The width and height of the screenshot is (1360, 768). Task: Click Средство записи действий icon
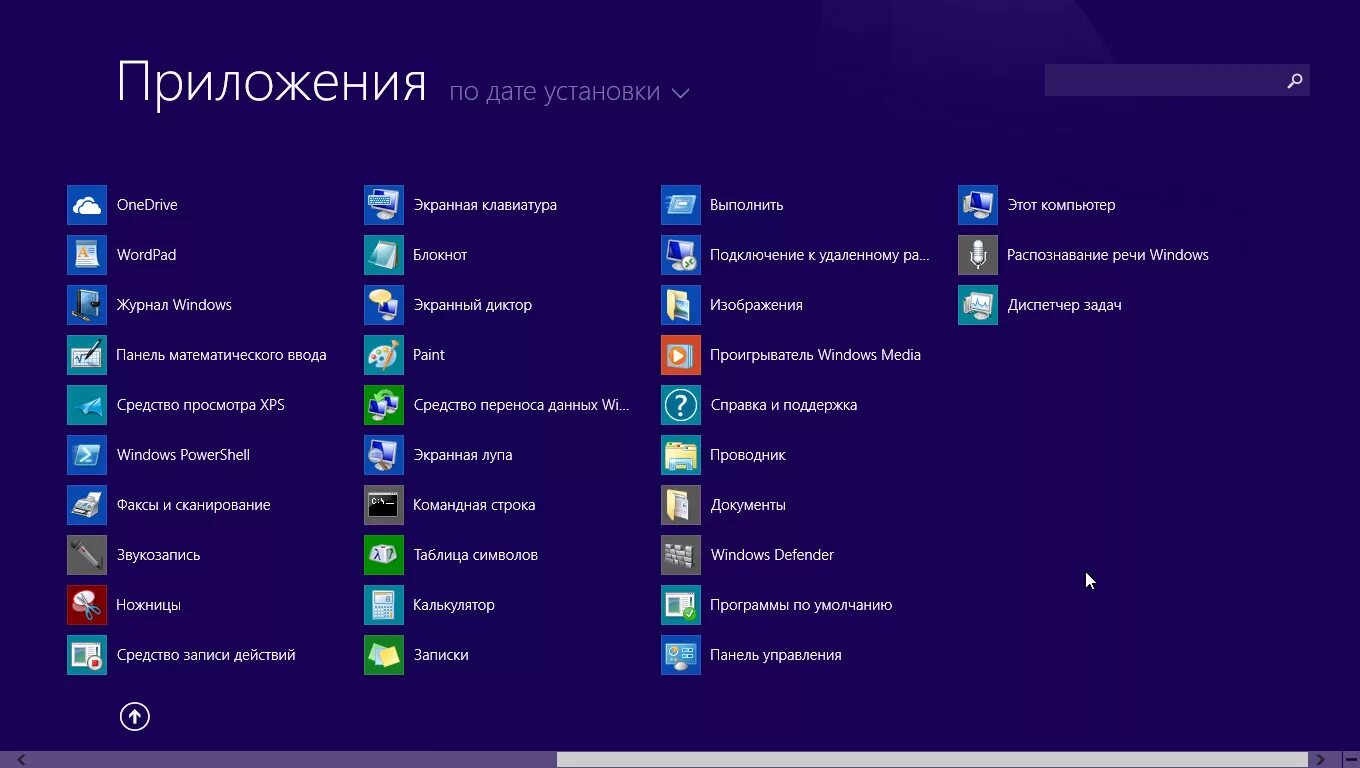click(x=87, y=655)
